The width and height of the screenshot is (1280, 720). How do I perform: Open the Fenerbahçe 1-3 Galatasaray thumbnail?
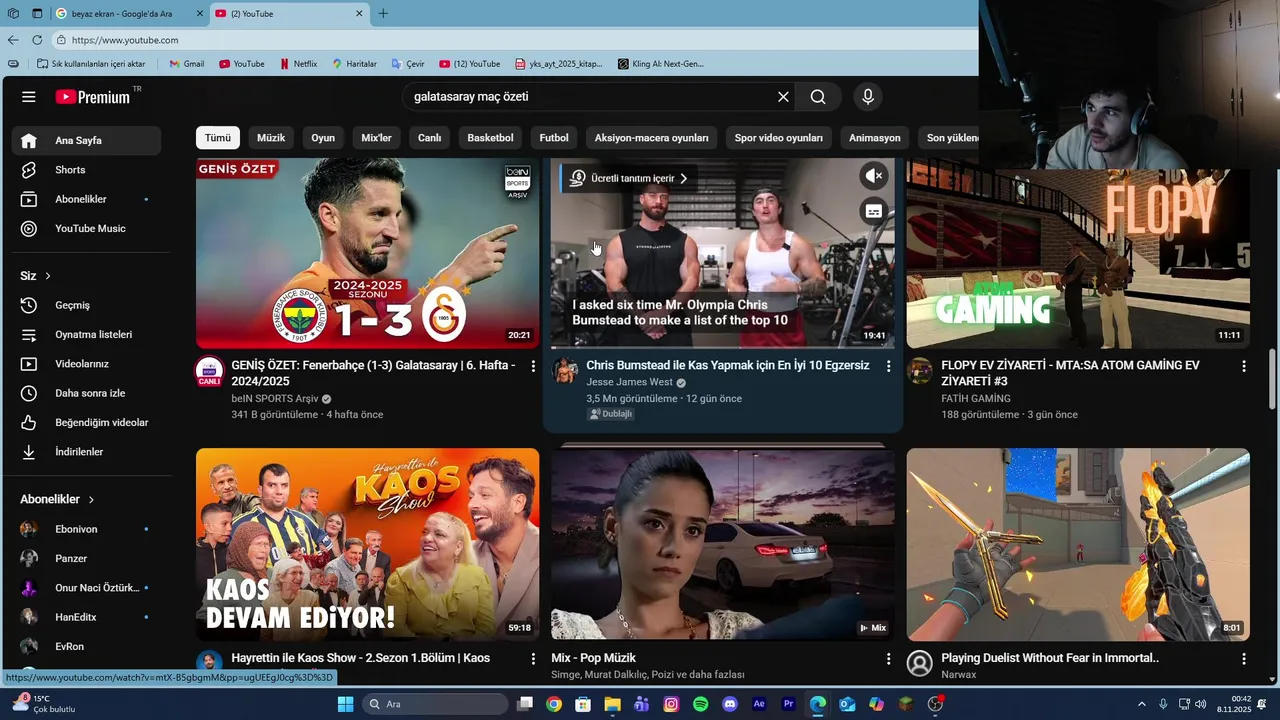coord(367,253)
